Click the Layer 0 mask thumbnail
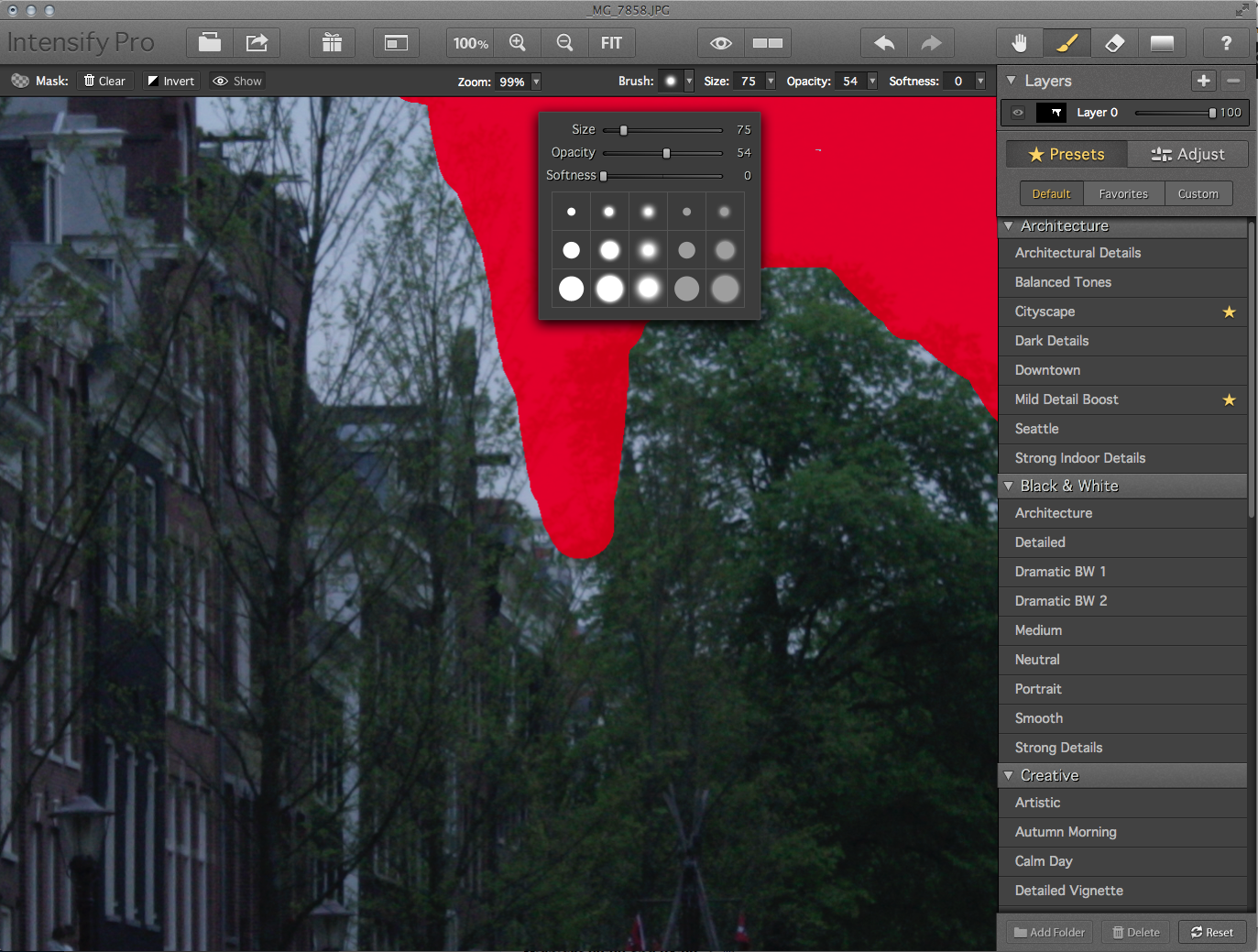1258x952 pixels. 1050,113
